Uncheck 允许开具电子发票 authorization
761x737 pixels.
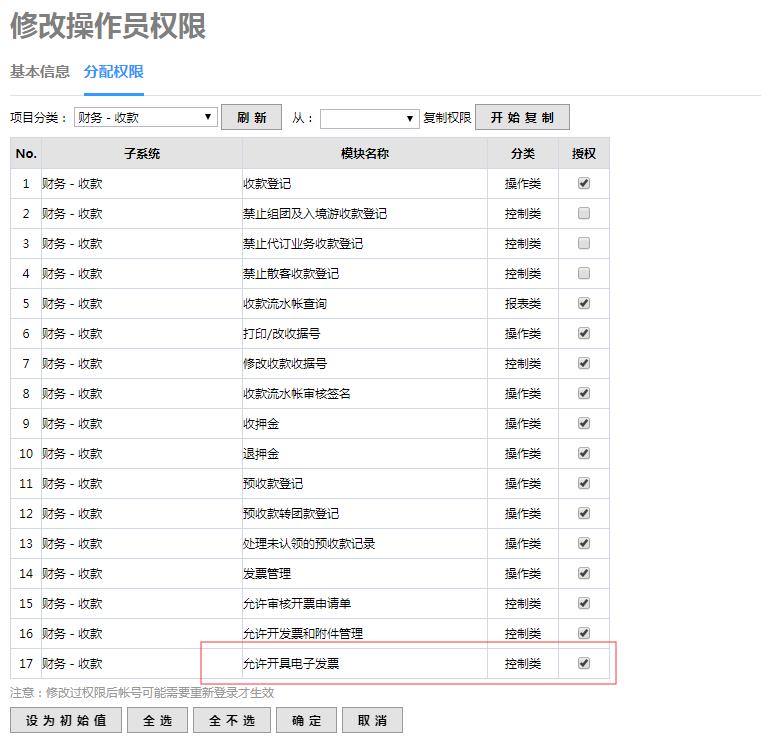584,663
